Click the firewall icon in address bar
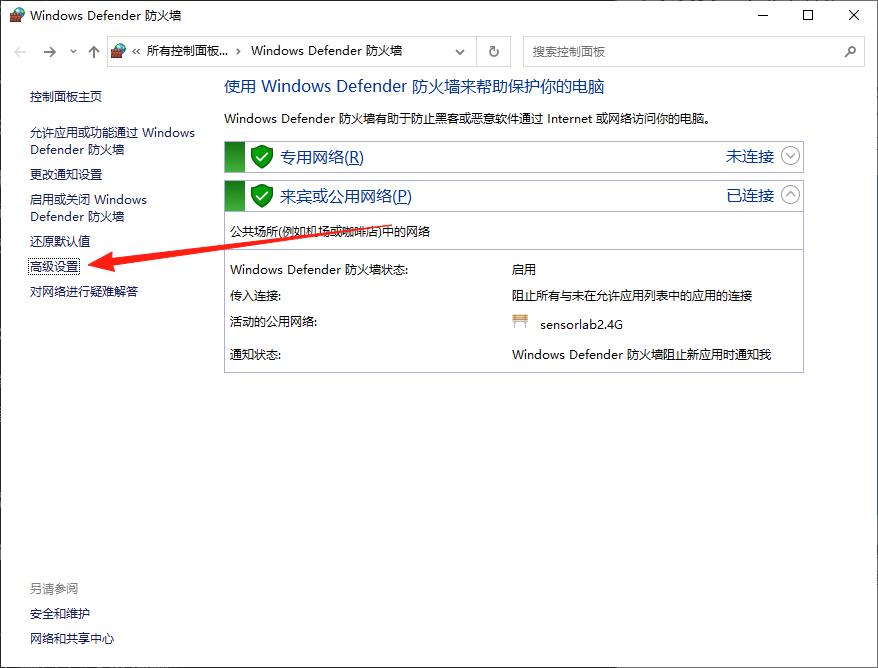 [x=118, y=51]
